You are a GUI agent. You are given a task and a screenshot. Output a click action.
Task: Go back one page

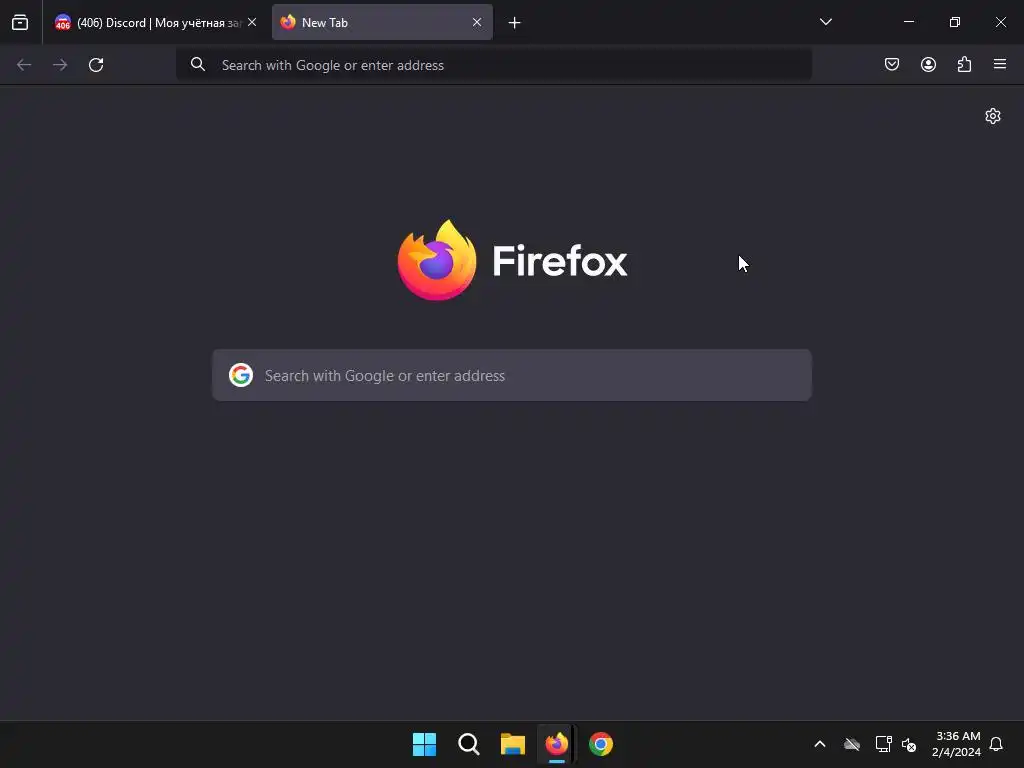click(x=24, y=65)
